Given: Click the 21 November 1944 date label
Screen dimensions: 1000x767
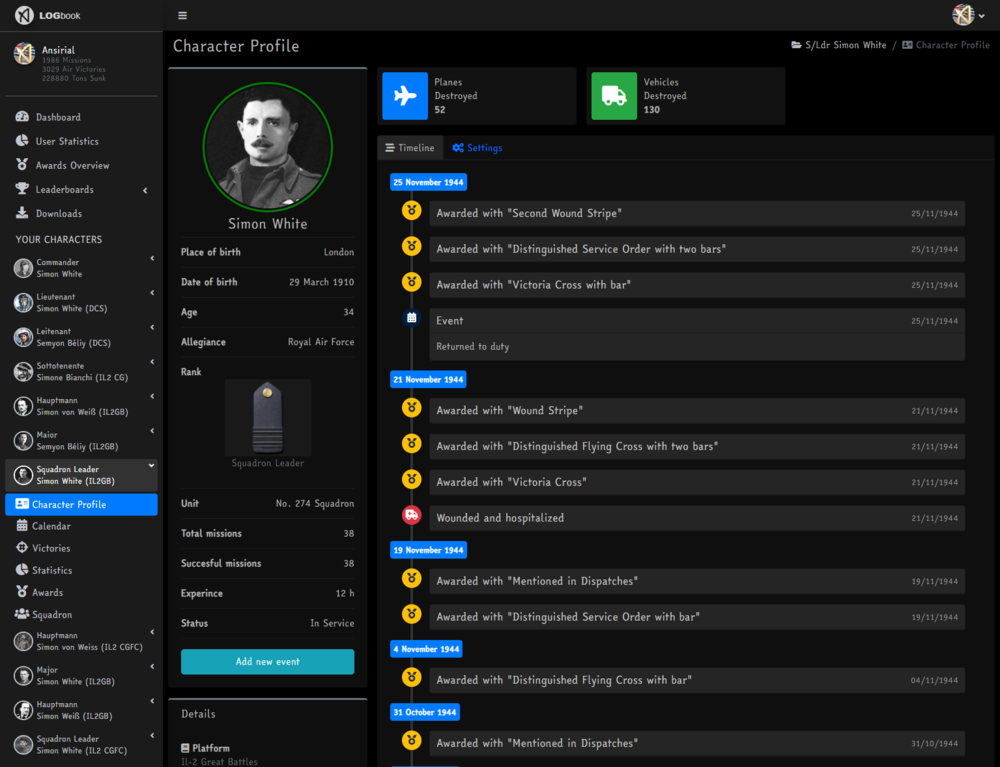Looking at the screenshot, I should pyautogui.click(x=429, y=379).
